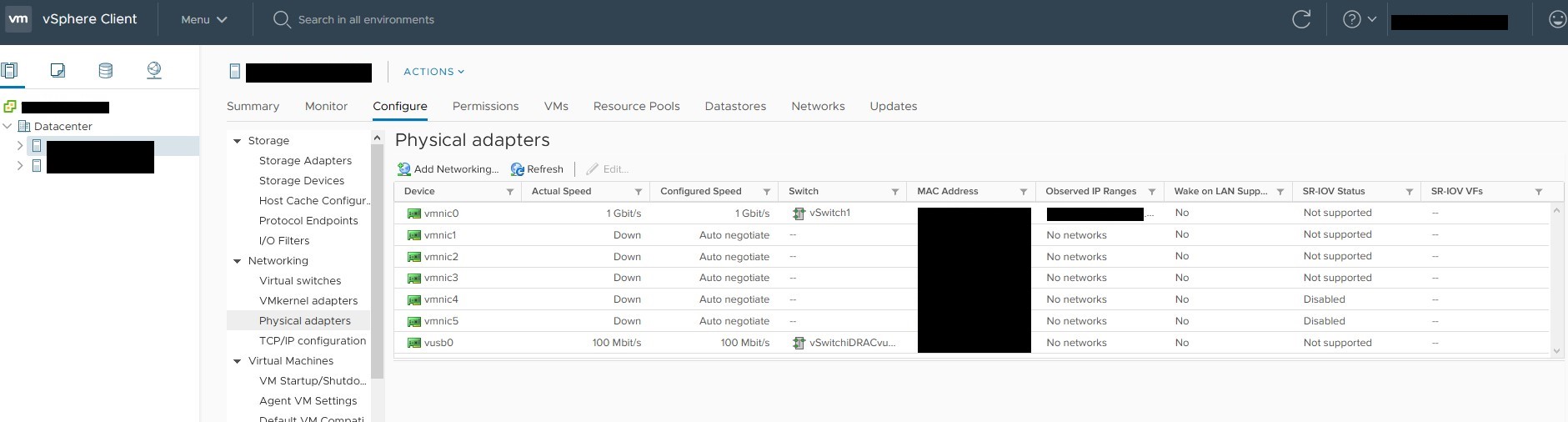This screenshot has height=422, width=1568.
Task: Open the ACTIONS dropdown
Action: point(433,72)
